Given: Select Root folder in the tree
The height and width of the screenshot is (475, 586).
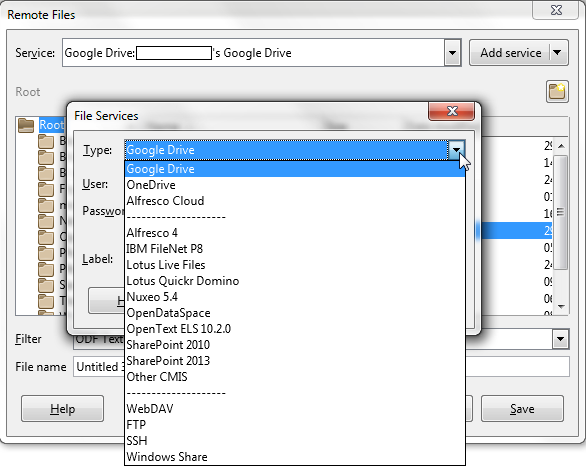Looking at the screenshot, I should 52,125.
